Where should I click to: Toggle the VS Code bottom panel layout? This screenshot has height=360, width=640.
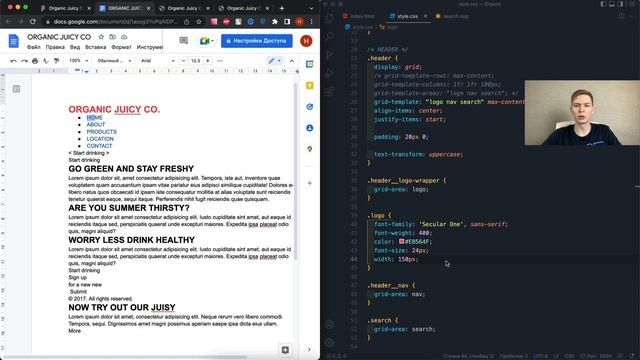[x=612, y=4]
